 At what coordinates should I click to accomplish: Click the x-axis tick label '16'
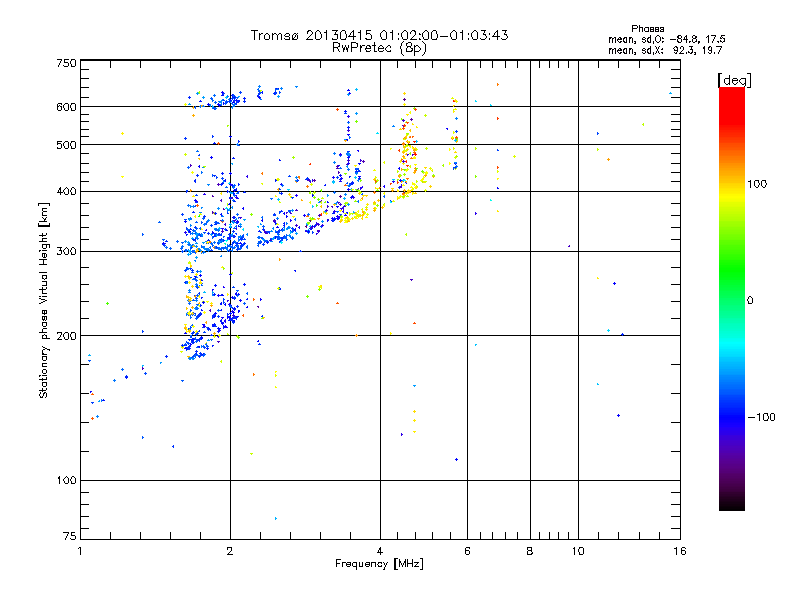point(680,551)
